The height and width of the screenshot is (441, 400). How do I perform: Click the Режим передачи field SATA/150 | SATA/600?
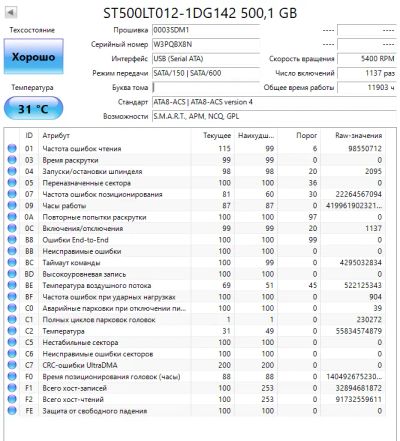(206, 73)
